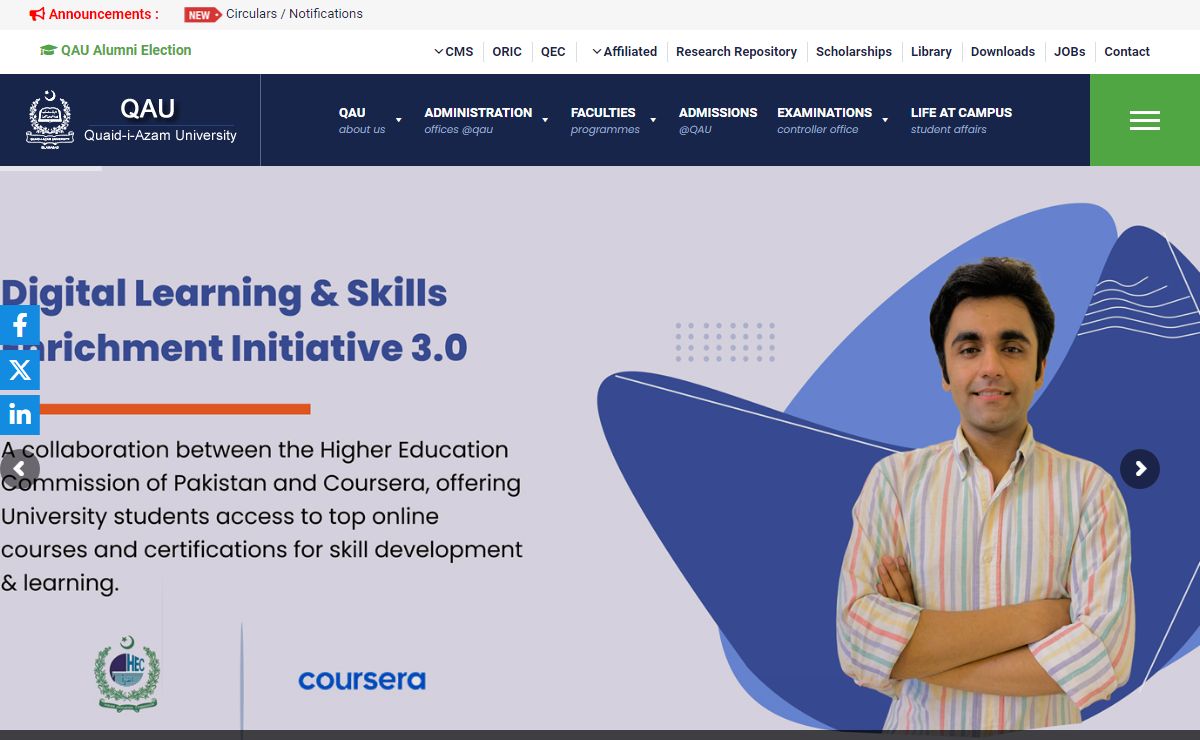Open the JOBs link
Image resolution: width=1200 pixels, height=740 pixels.
click(x=1070, y=52)
